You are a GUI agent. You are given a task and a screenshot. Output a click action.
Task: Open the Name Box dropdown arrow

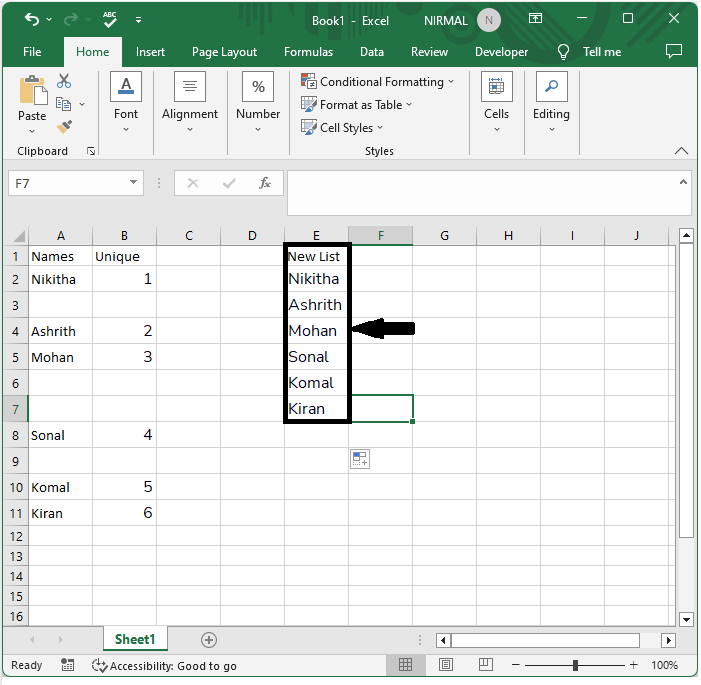coord(133,182)
